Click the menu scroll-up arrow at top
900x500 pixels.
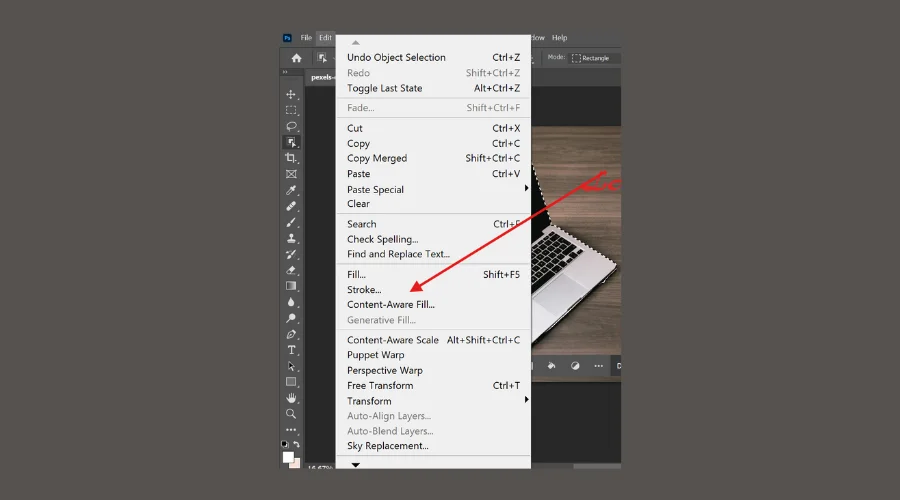coord(356,42)
